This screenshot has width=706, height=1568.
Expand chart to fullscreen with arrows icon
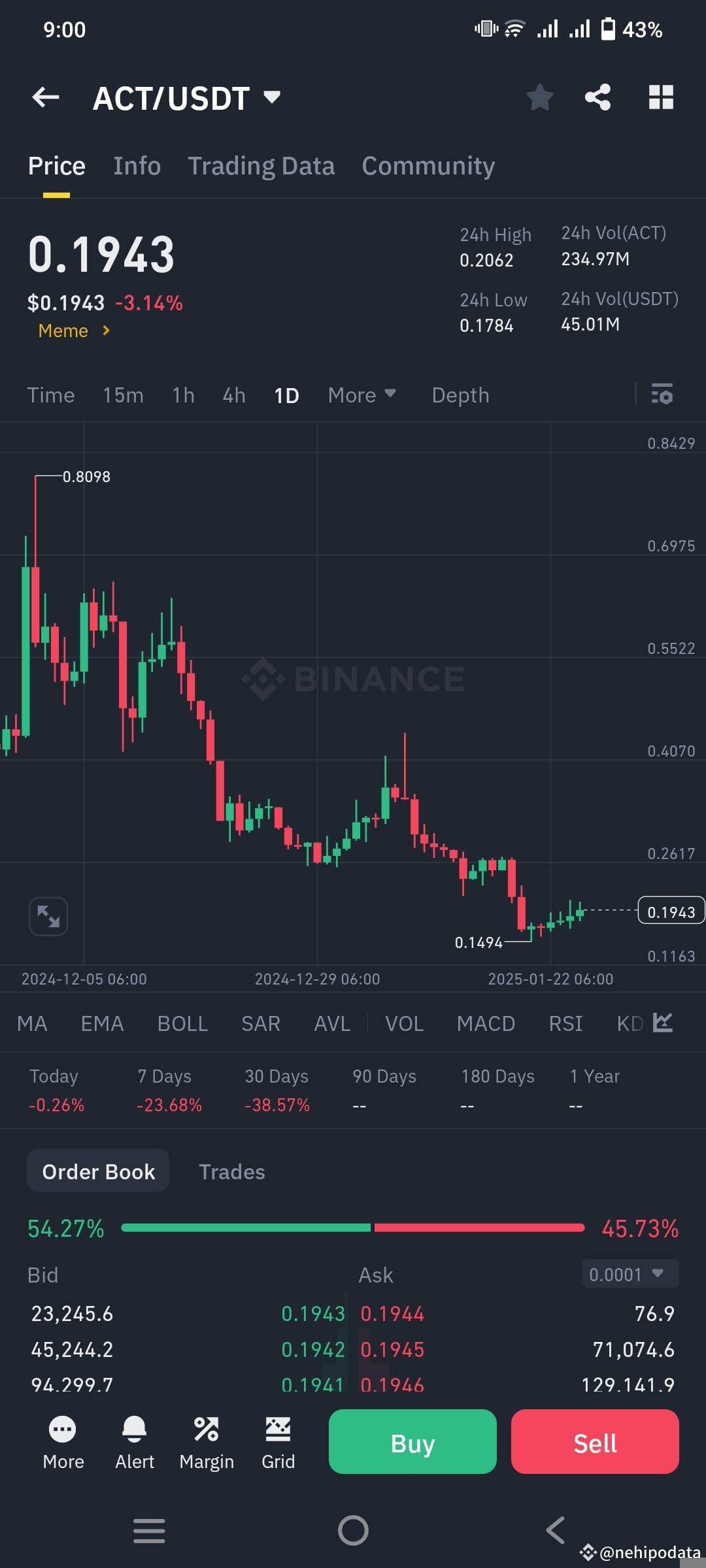tap(48, 916)
